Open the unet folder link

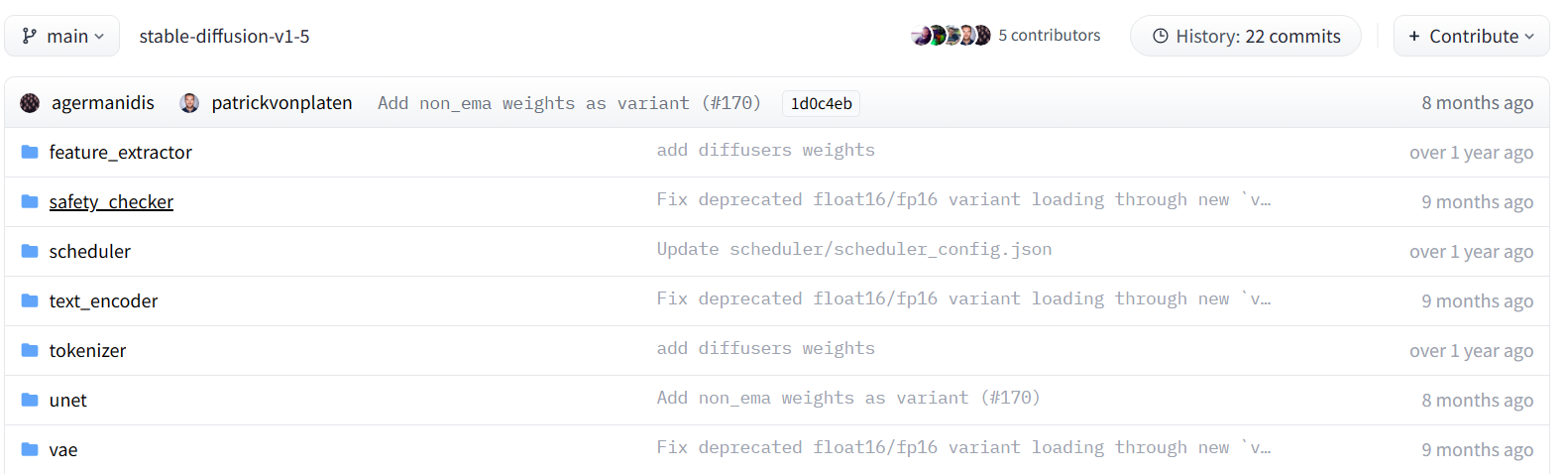tap(68, 400)
